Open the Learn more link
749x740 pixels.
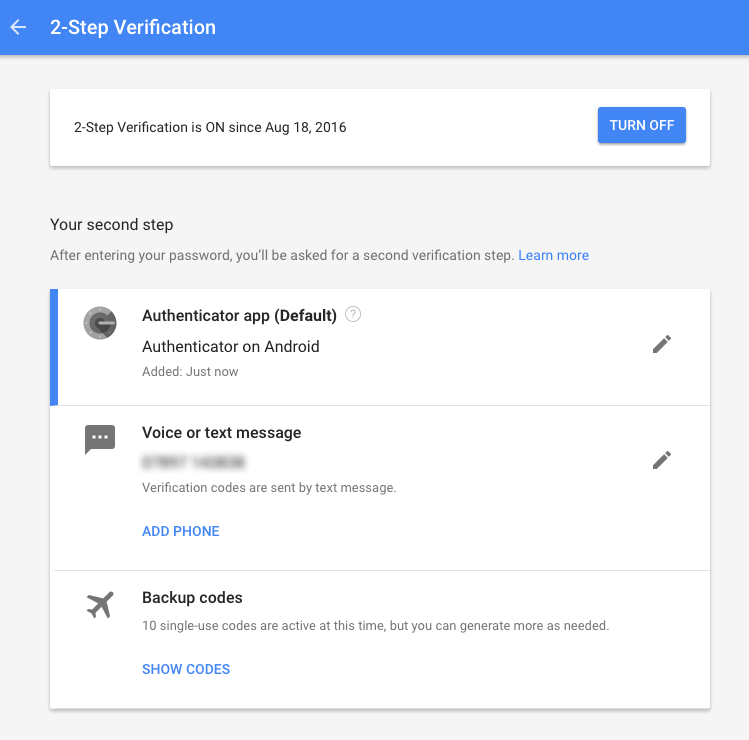[553, 255]
